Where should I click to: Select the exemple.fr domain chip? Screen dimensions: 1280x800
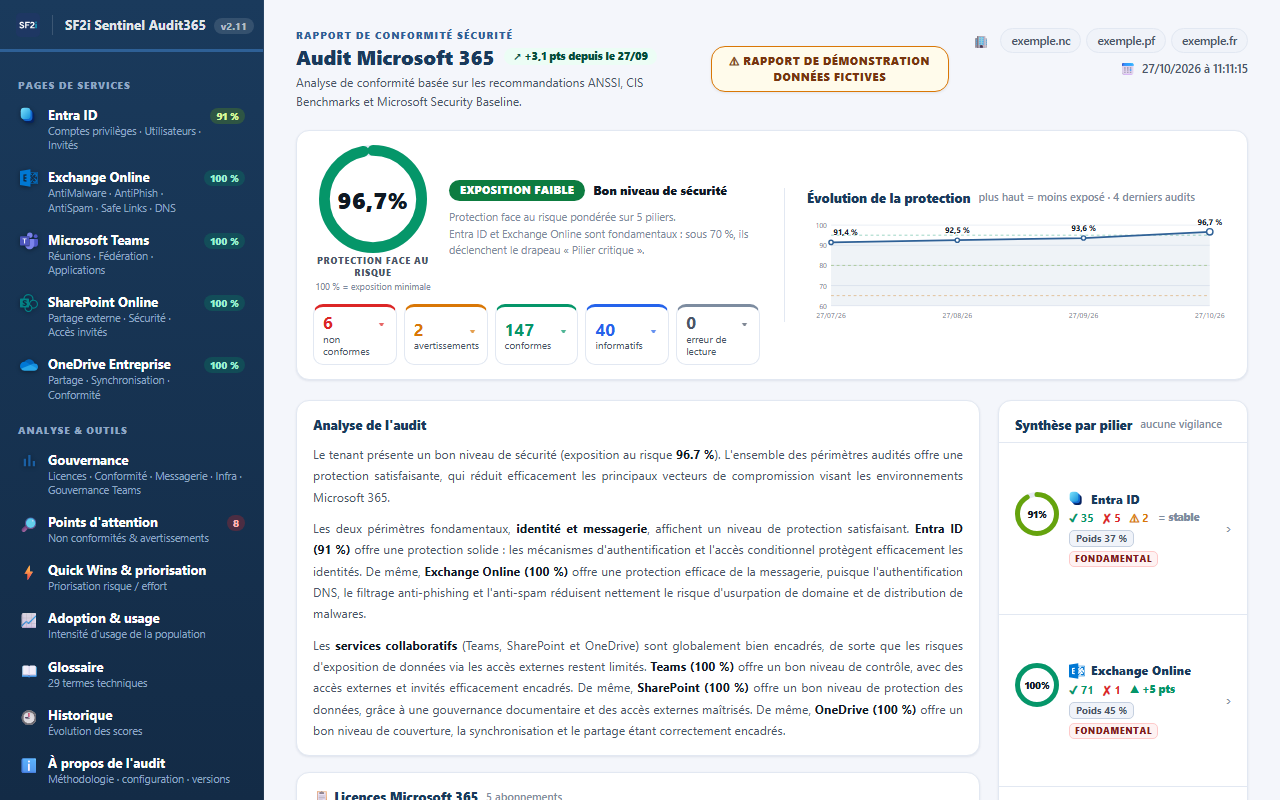[1209, 41]
